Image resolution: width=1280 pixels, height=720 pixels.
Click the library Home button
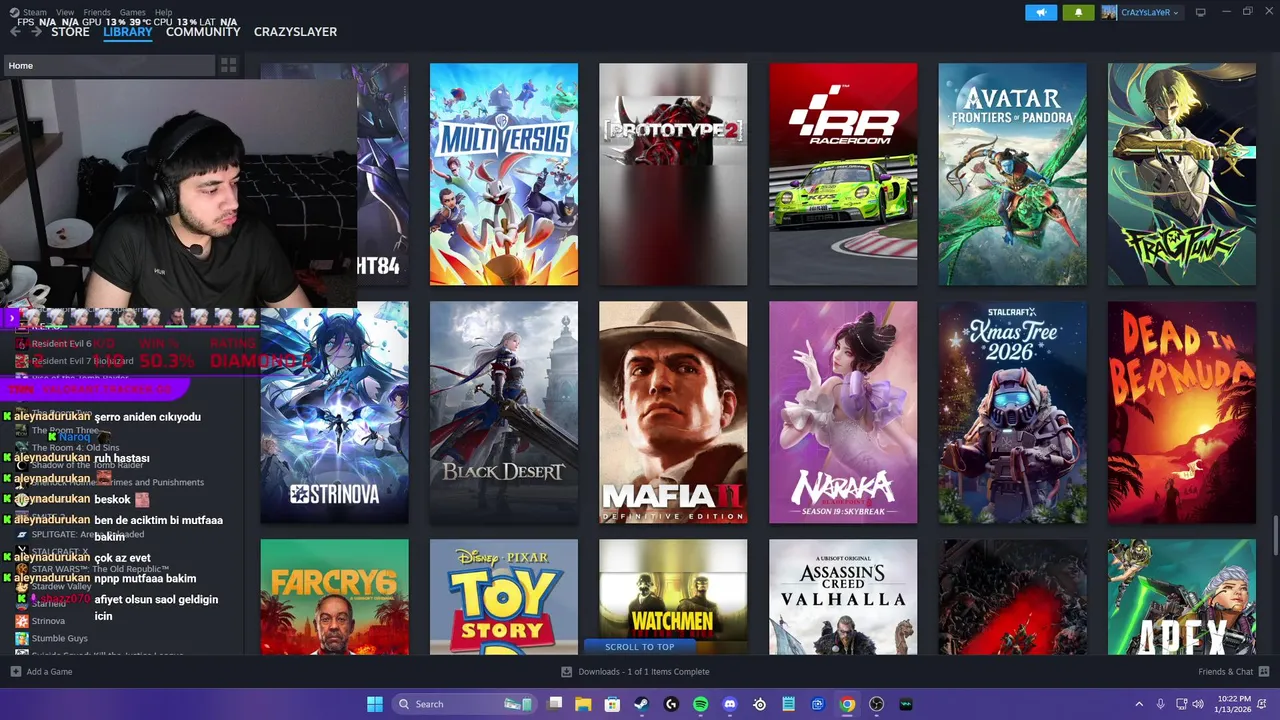(x=108, y=66)
